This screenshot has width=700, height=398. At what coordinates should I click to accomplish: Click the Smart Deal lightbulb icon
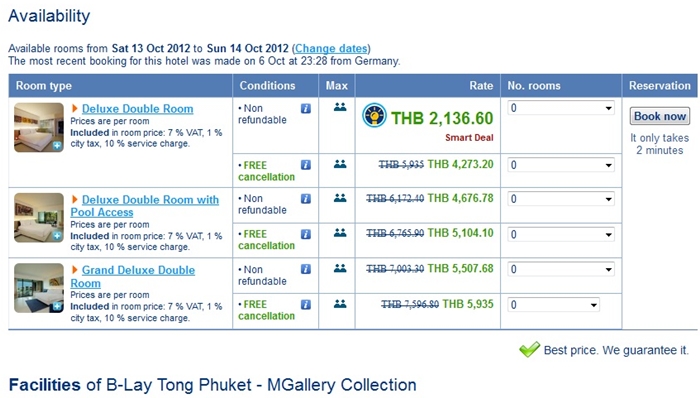click(374, 116)
